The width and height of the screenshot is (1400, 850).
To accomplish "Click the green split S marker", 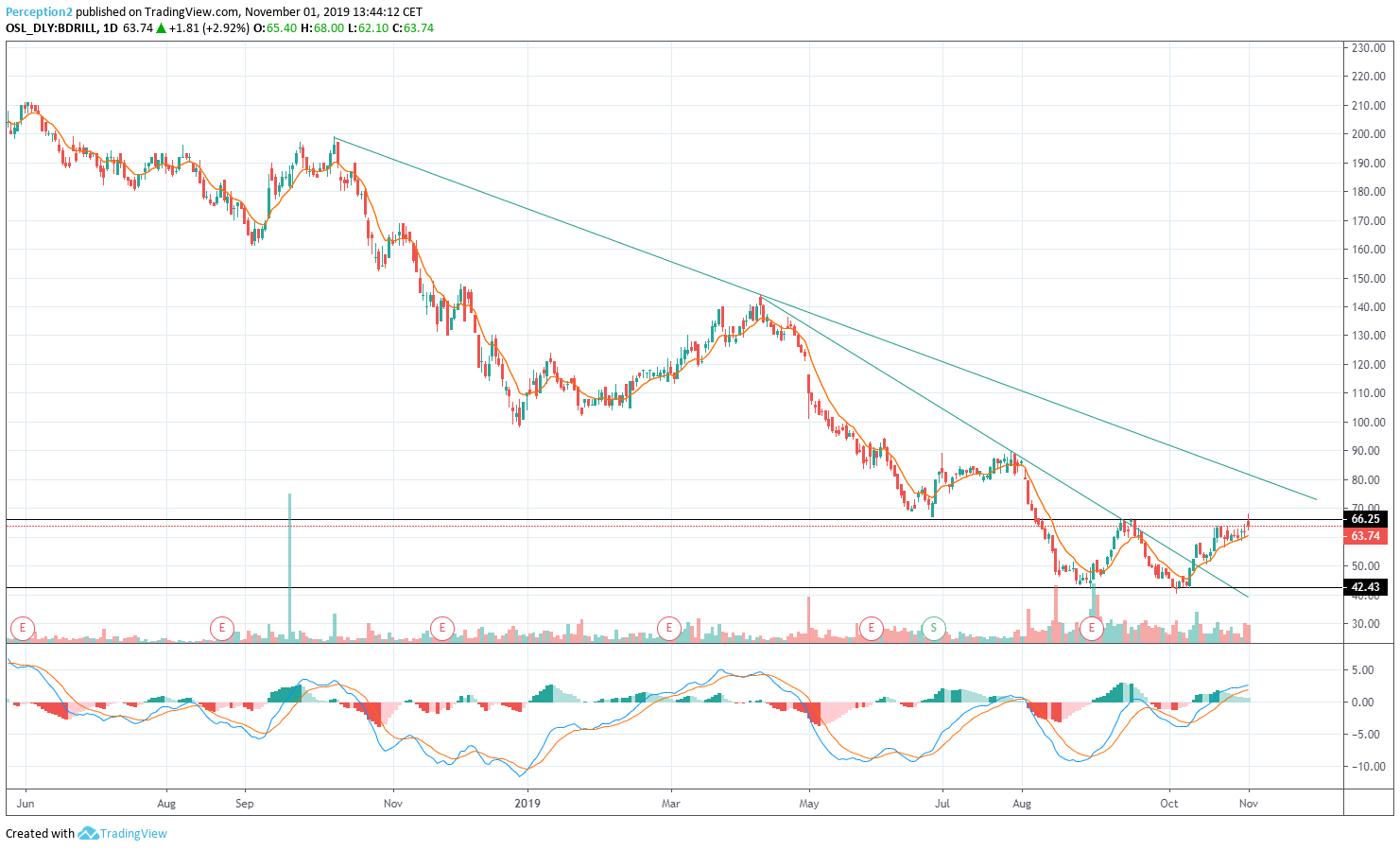I will [934, 627].
